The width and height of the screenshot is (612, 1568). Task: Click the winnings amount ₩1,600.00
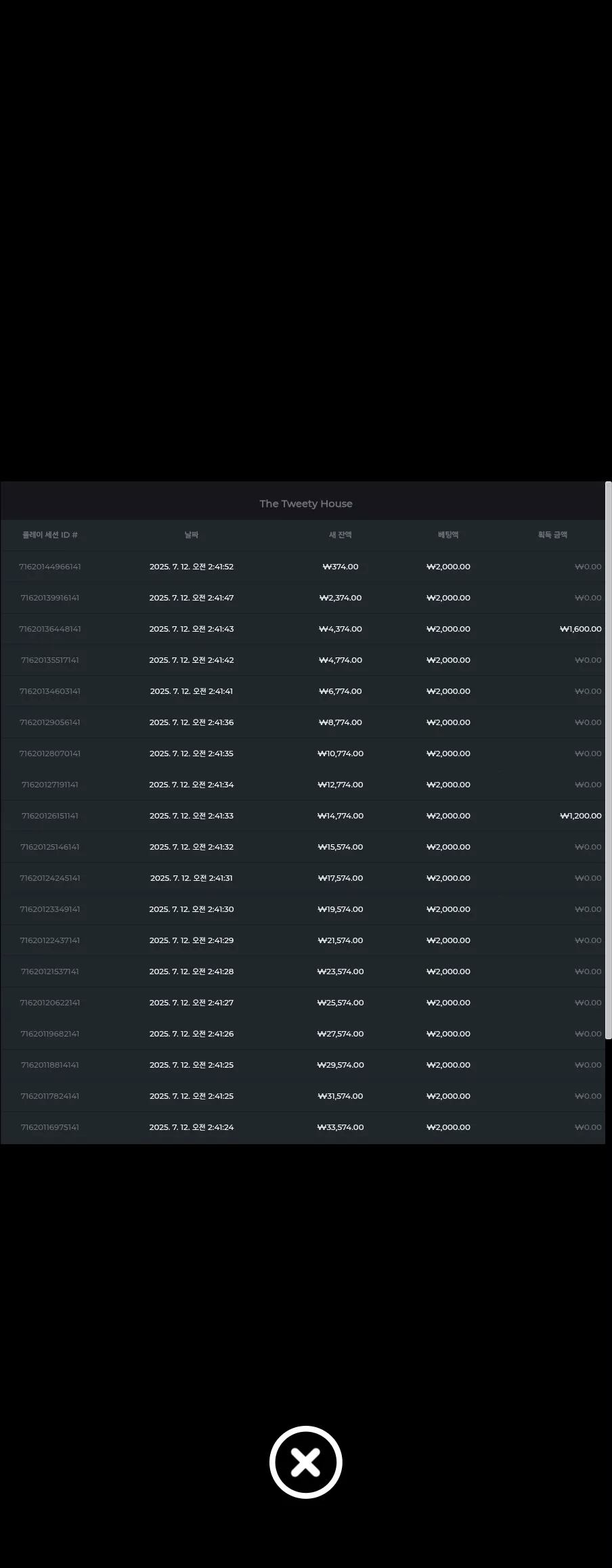click(581, 629)
